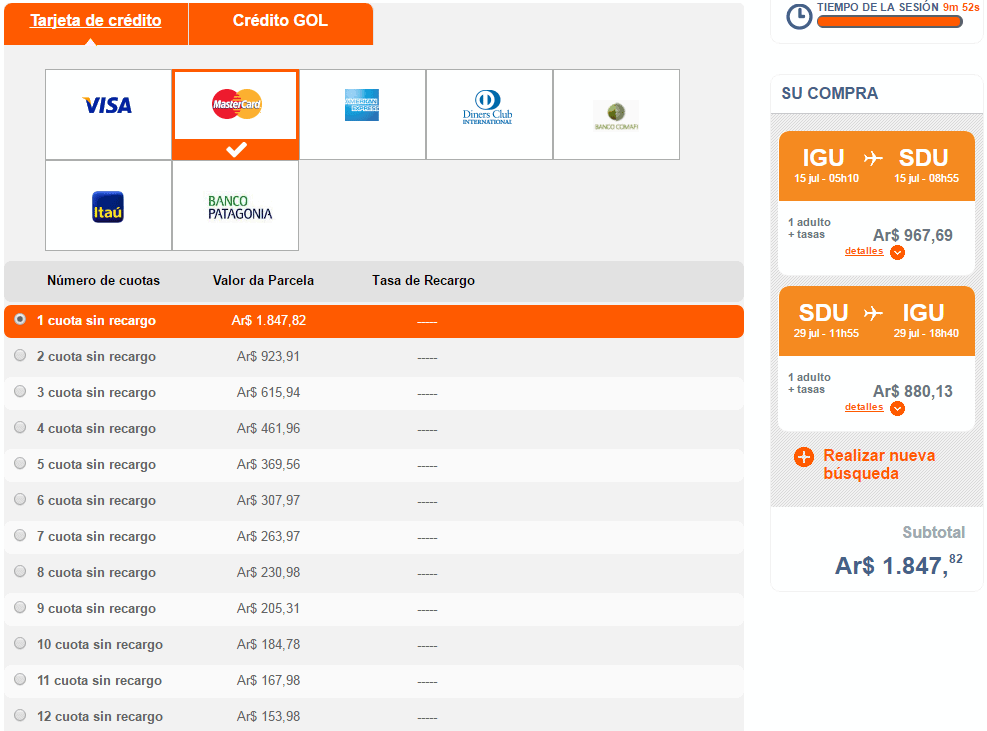Select 4 cuota sin recargo radio button
The image size is (987, 731).
coord(20,427)
